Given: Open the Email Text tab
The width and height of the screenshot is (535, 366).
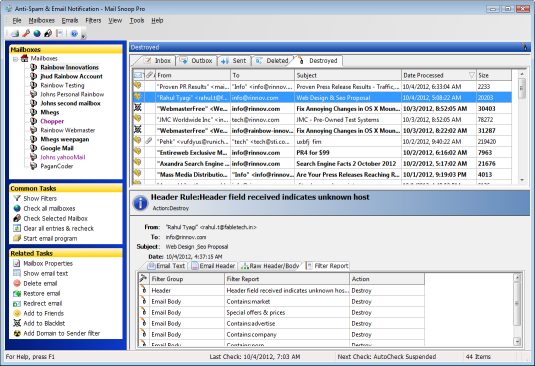Looking at the screenshot, I should coord(167,266).
